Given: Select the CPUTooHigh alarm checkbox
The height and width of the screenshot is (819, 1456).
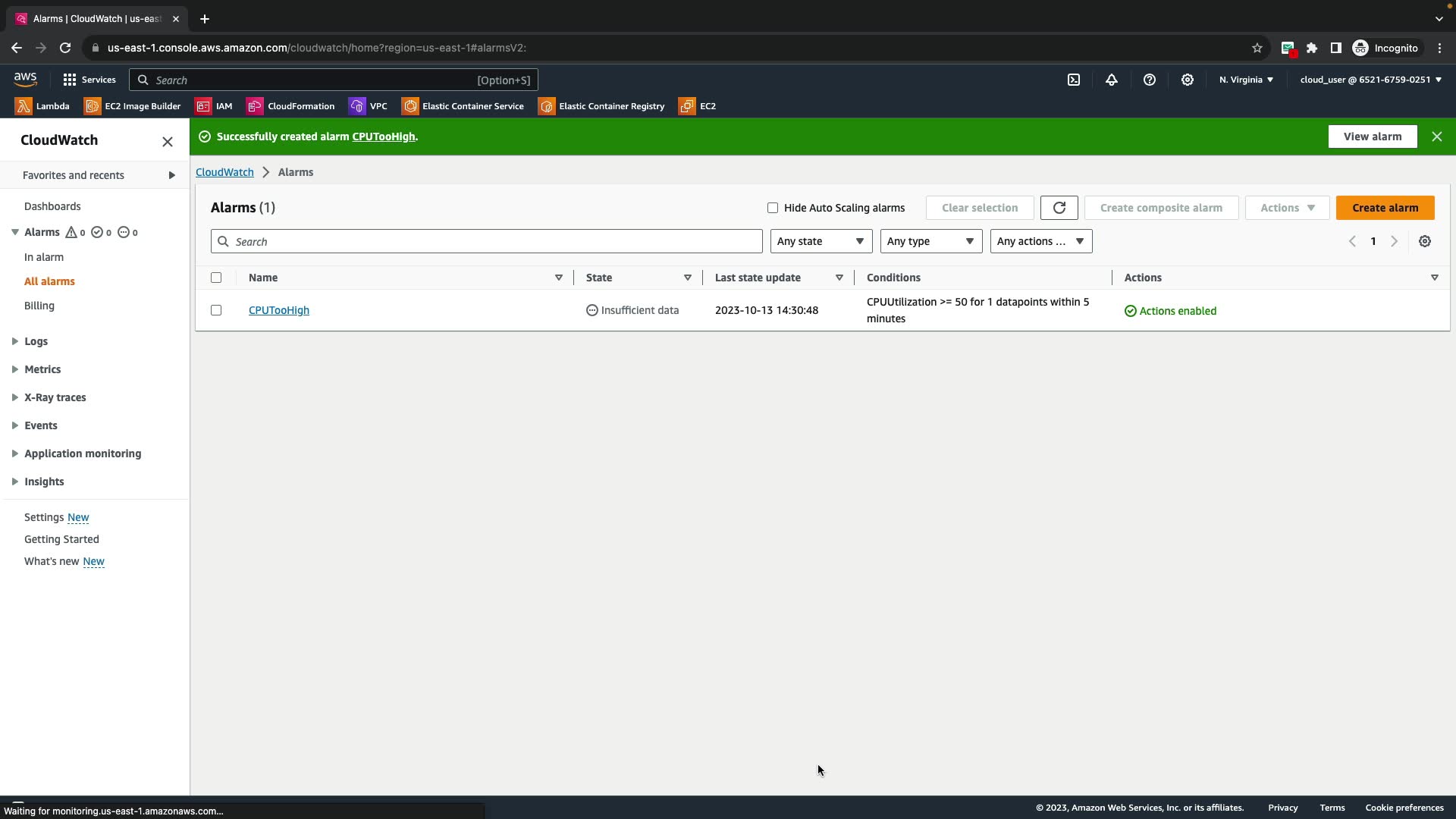Looking at the screenshot, I should click(216, 310).
